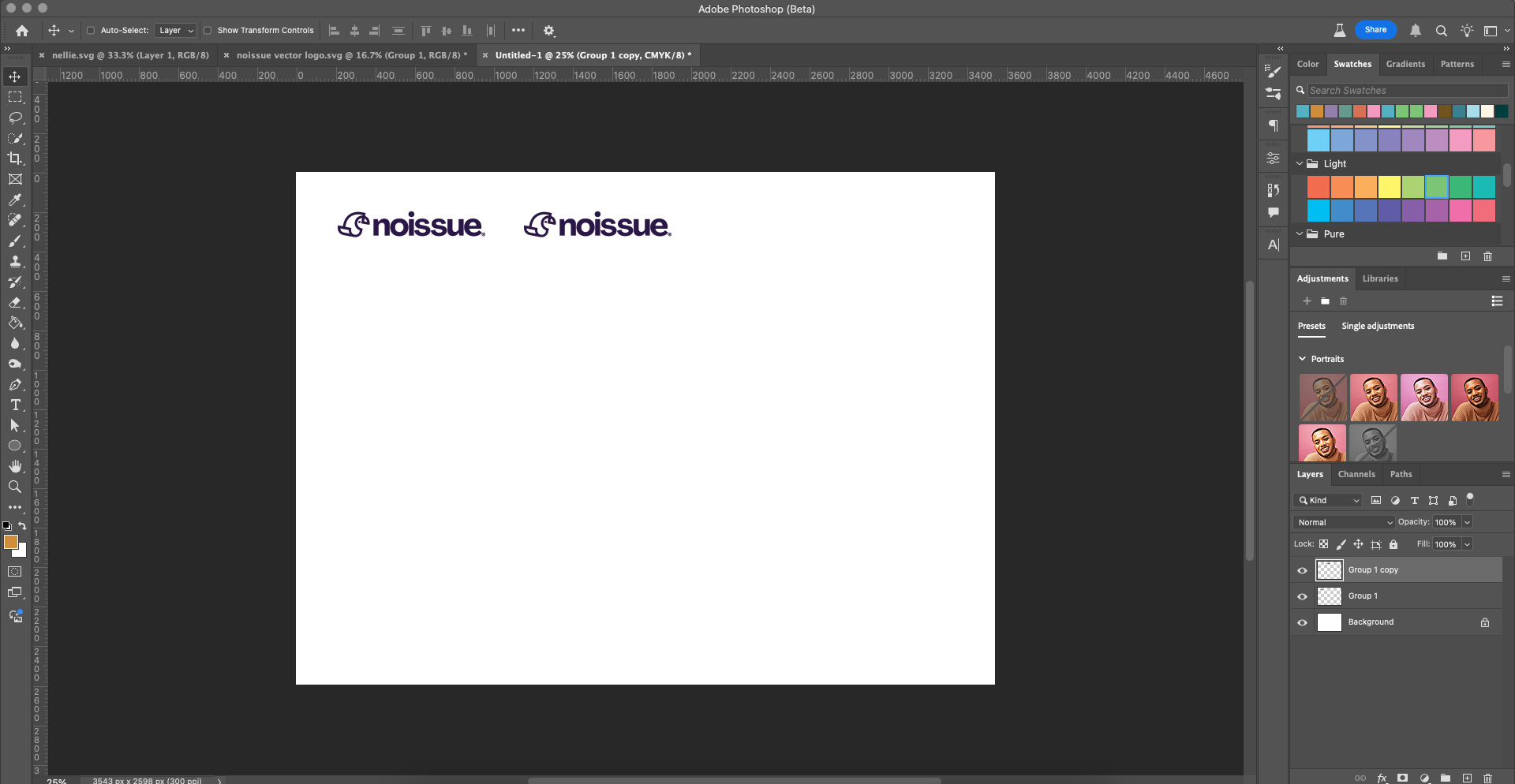Open more options ellipsis in options bar

point(518,31)
